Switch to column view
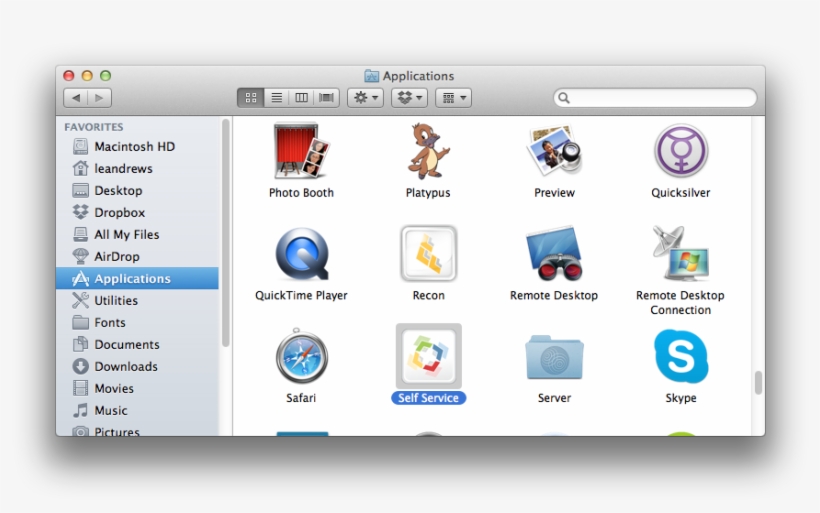 301,98
